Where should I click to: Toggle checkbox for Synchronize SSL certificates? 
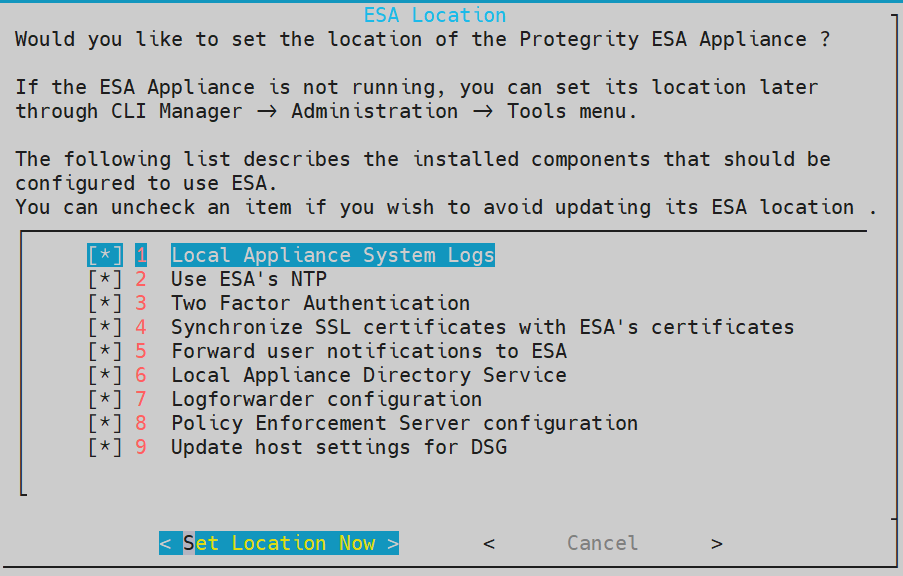point(105,327)
